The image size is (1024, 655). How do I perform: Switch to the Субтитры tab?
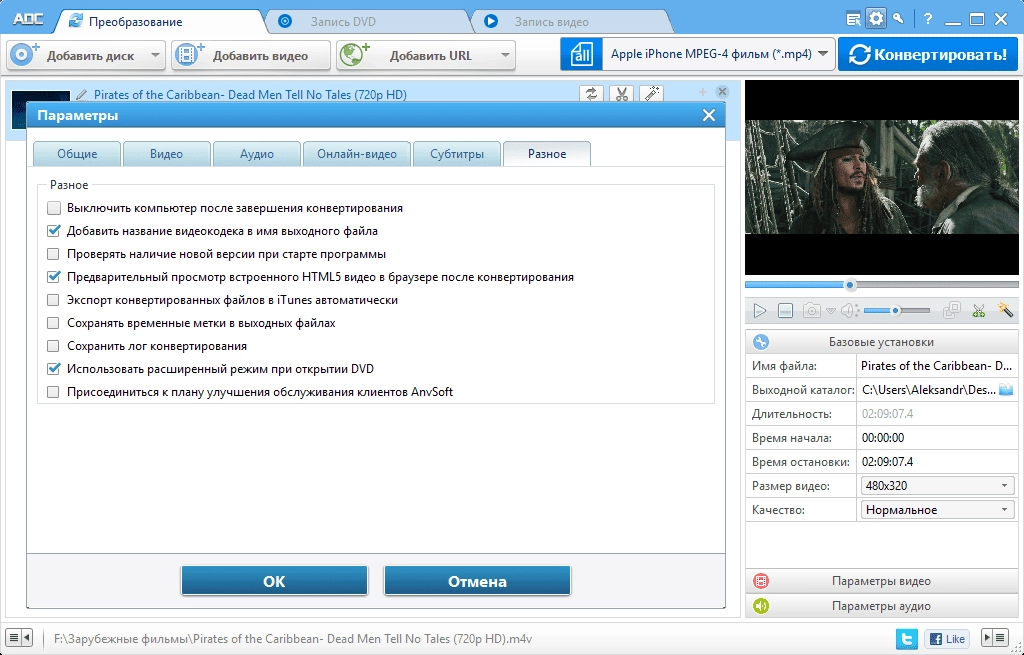tap(457, 154)
